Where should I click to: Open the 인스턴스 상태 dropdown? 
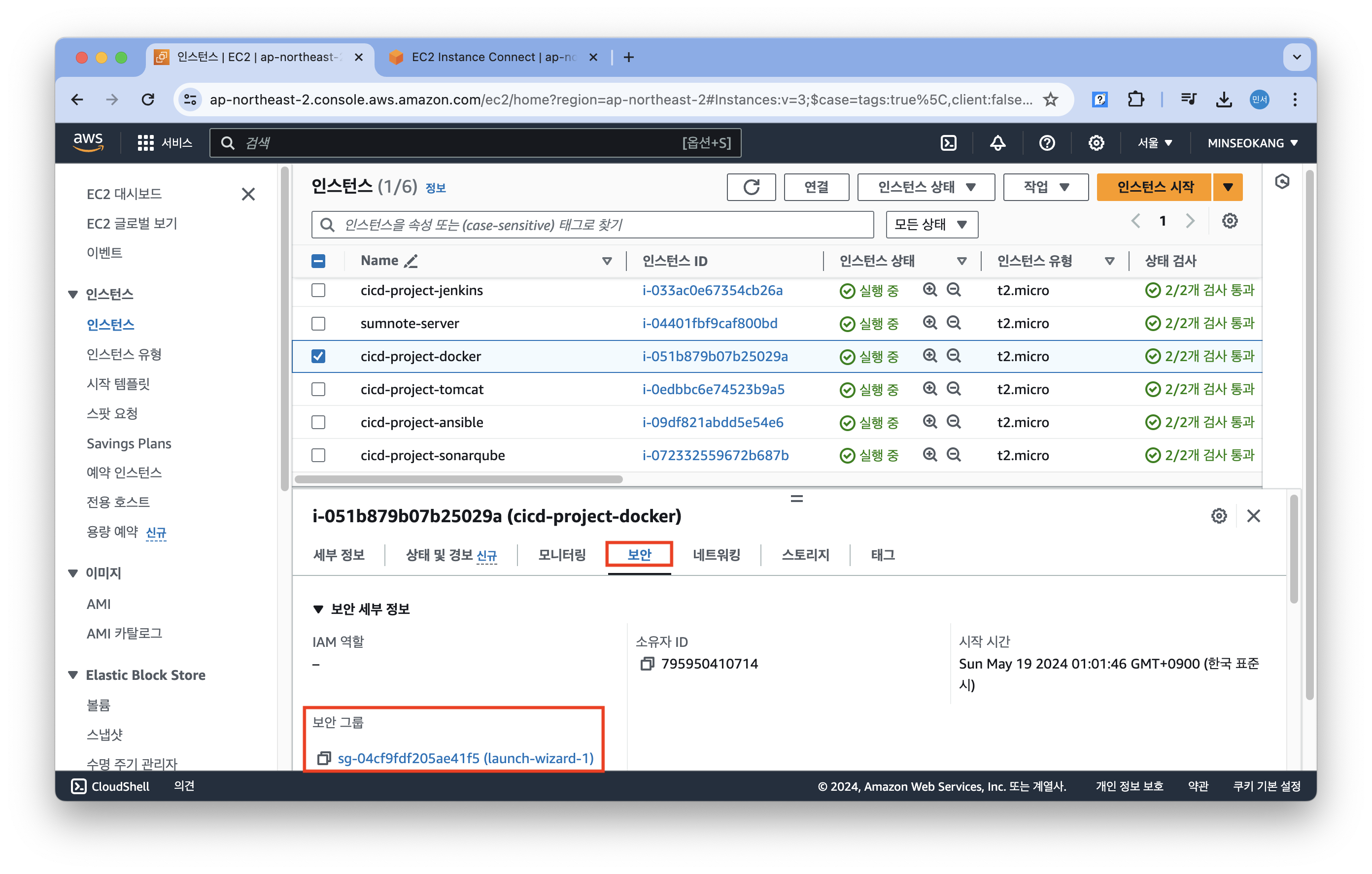pyautogui.click(x=926, y=187)
